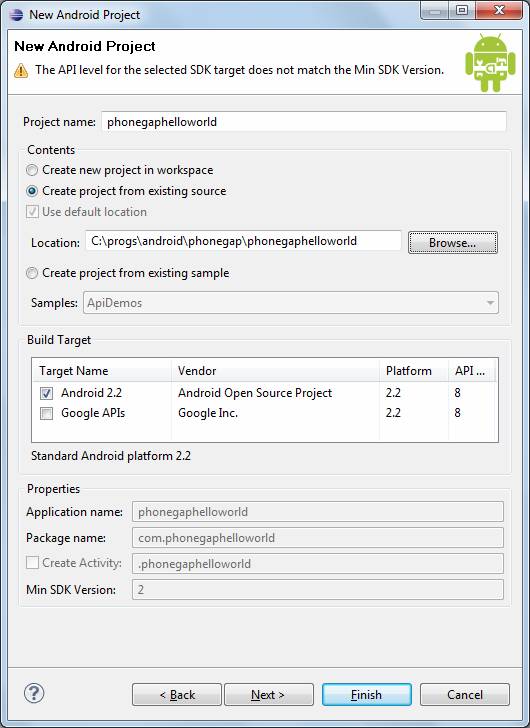
Task: Click the API column header
Action: [472, 370]
